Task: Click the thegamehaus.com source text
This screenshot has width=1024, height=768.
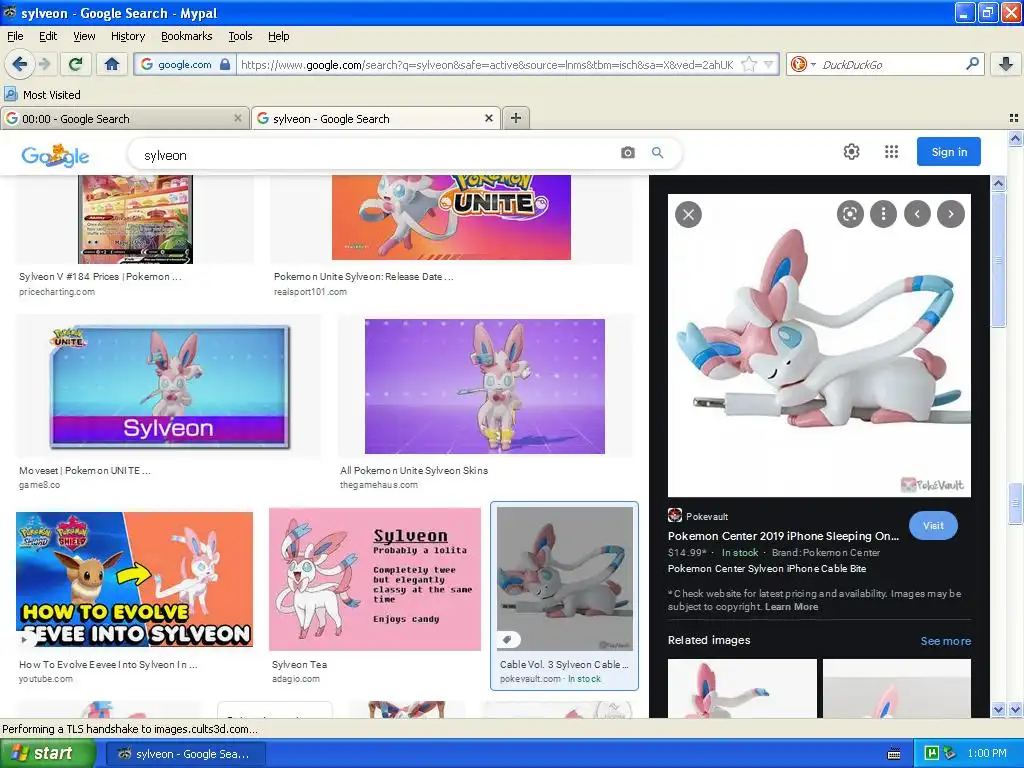Action: click(378, 485)
